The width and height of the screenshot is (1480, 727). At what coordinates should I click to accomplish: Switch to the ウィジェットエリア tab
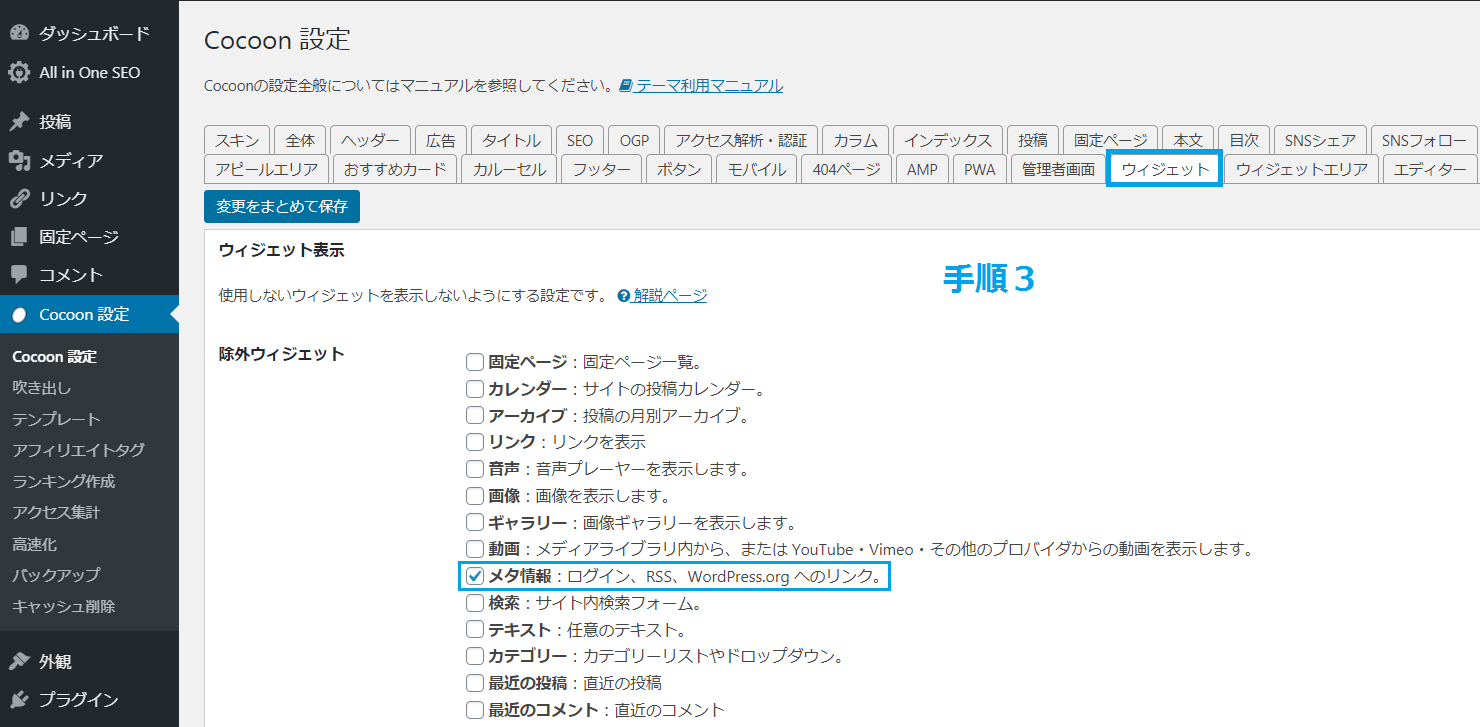pos(1302,169)
